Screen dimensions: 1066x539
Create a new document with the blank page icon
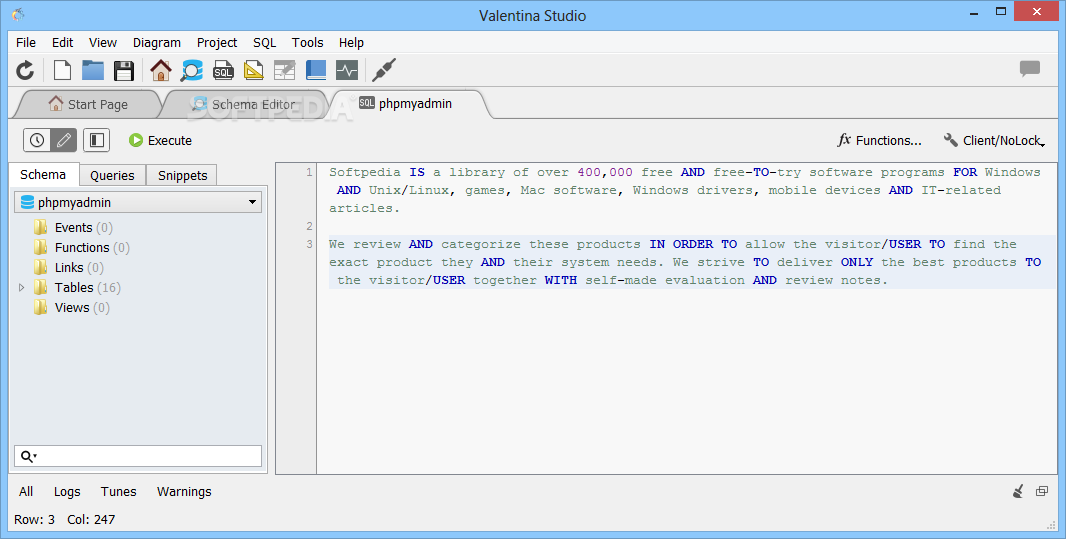(x=63, y=70)
